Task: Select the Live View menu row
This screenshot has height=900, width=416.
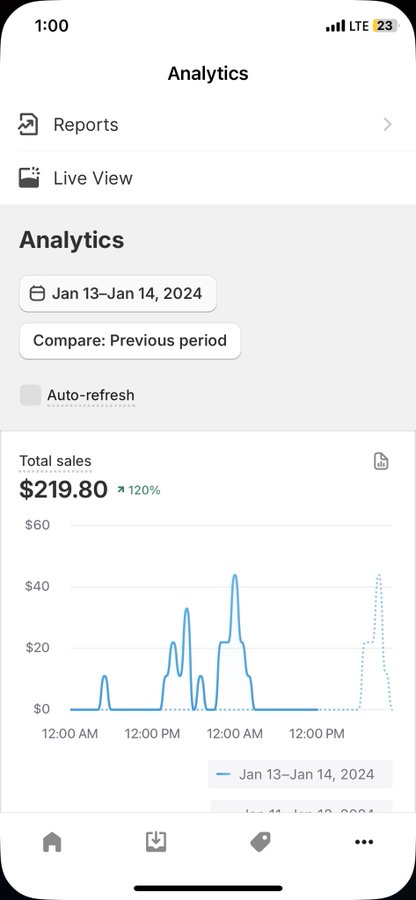Action: coord(208,177)
